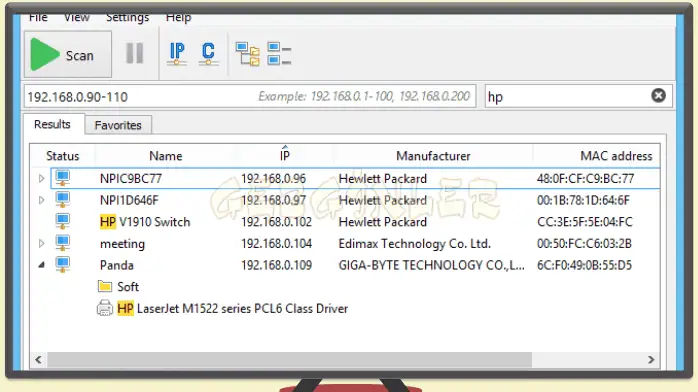Click MAC address CC:3E:5F:5E:04:FC
698x392 pixels.
[x=584, y=222]
